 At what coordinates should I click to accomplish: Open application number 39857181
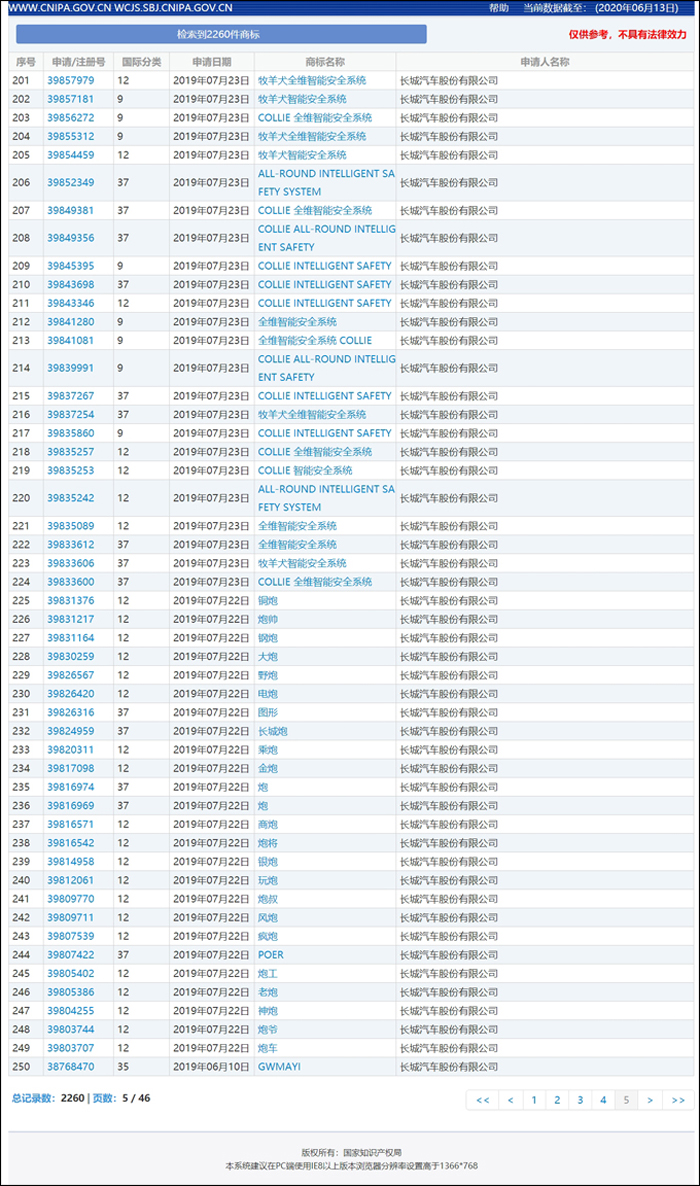(x=70, y=99)
